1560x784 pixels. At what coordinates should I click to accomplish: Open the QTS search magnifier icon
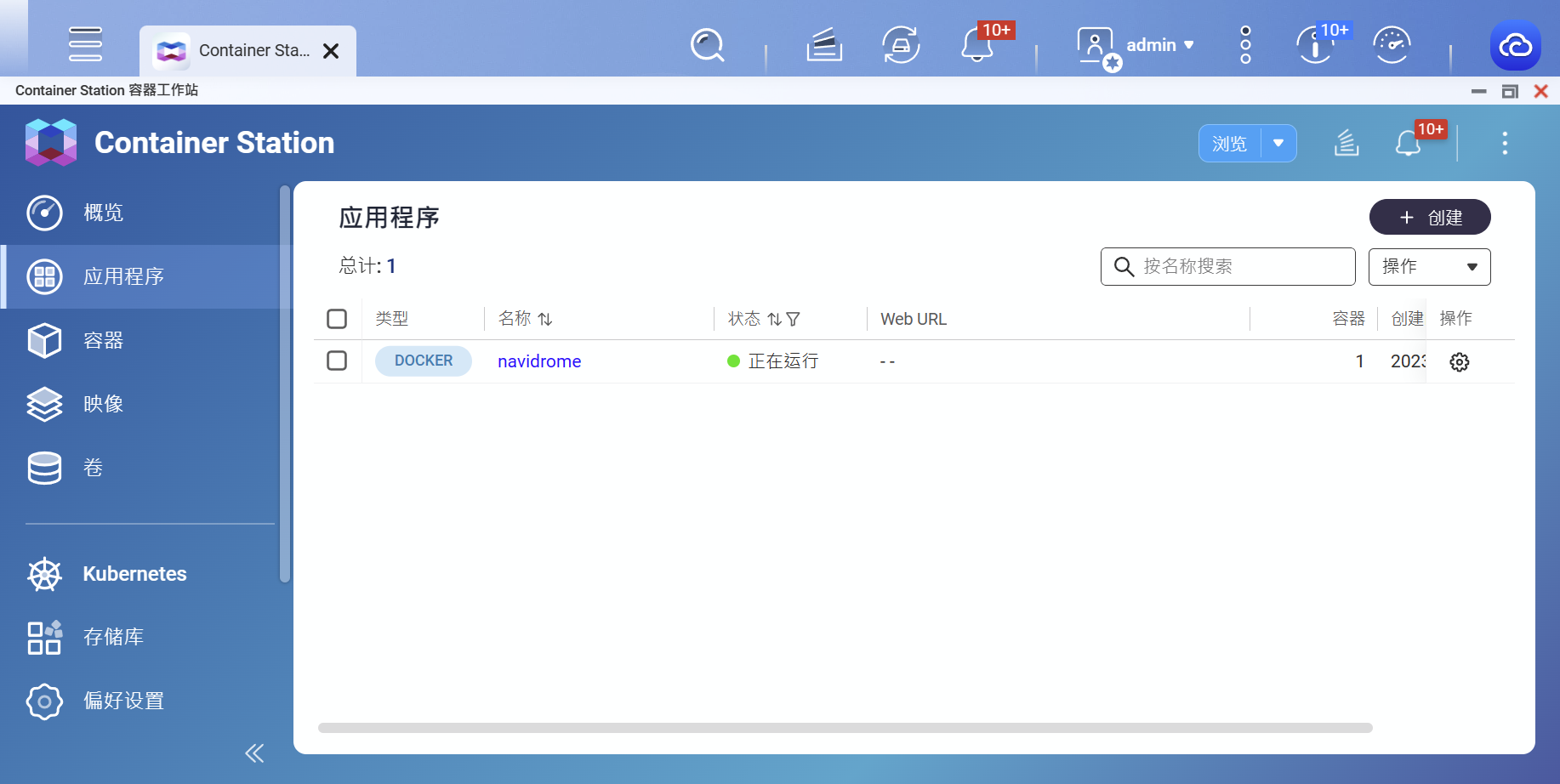pos(707,45)
